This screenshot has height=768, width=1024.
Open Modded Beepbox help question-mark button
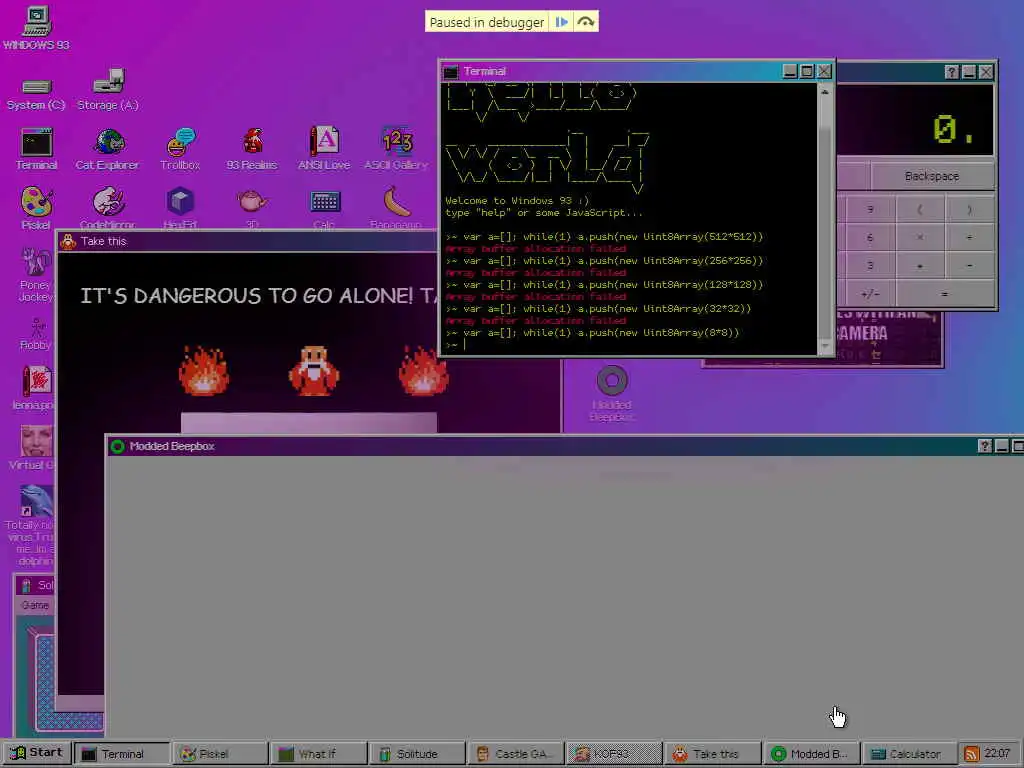(x=985, y=446)
